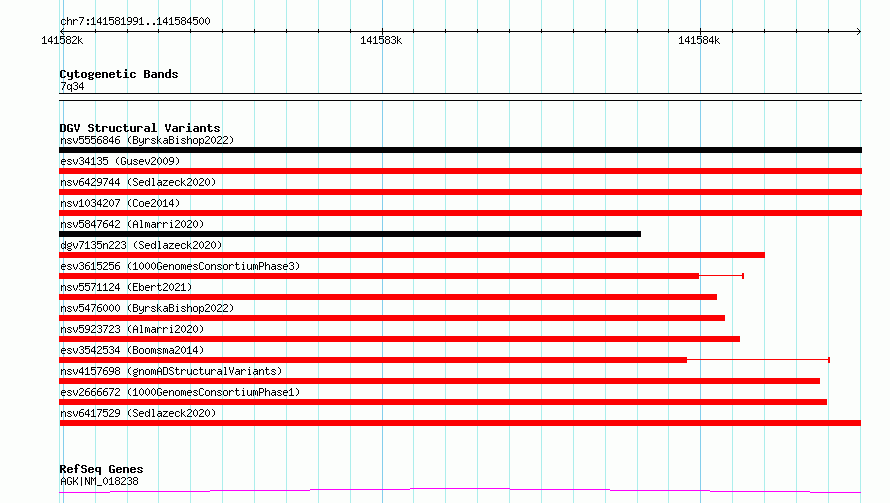
Task: Open nsv4157698 (gnomADStructuralVariants) label
Action: pyautogui.click(x=171, y=371)
